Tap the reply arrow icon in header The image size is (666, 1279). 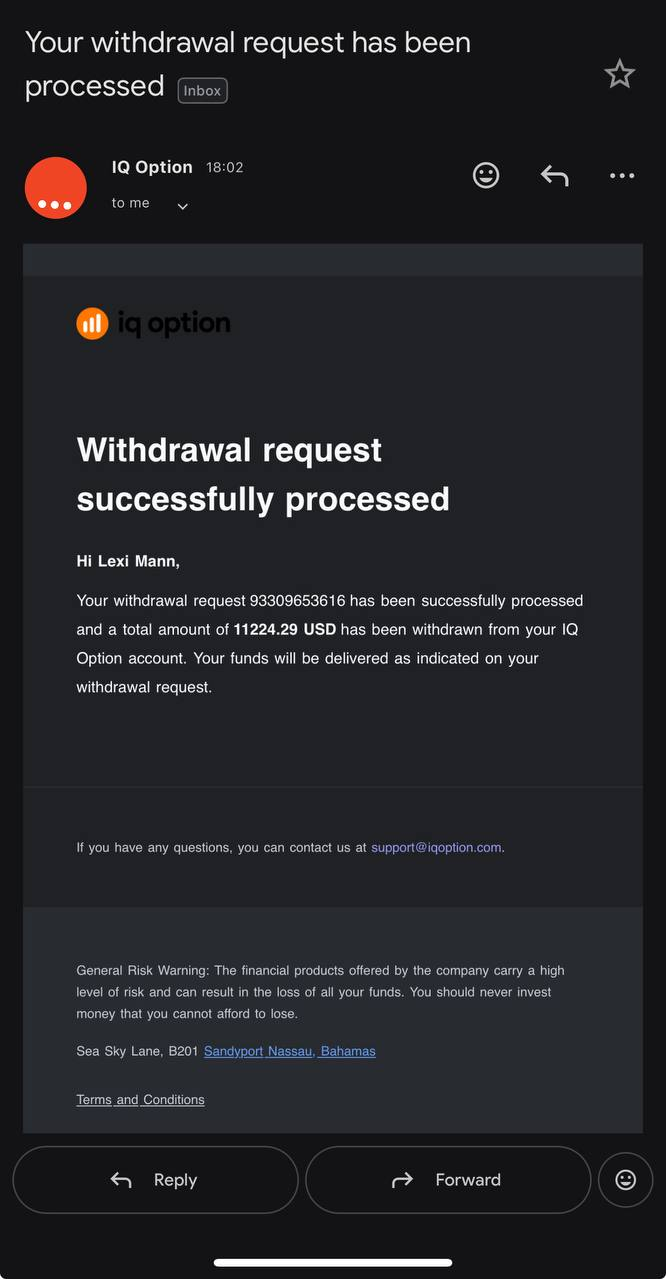pos(554,176)
